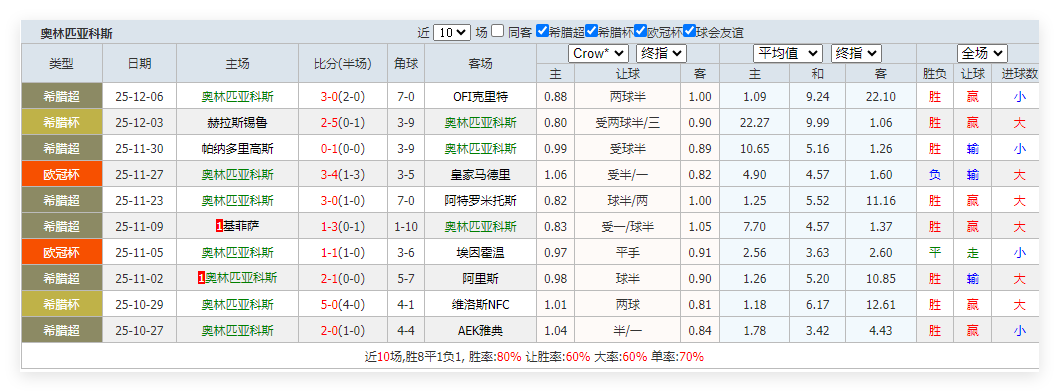The width and height of the screenshot is (1059, 392).
Task: Click the 希腊杯 tag on 25-10-29
Action: pos(61,305)
